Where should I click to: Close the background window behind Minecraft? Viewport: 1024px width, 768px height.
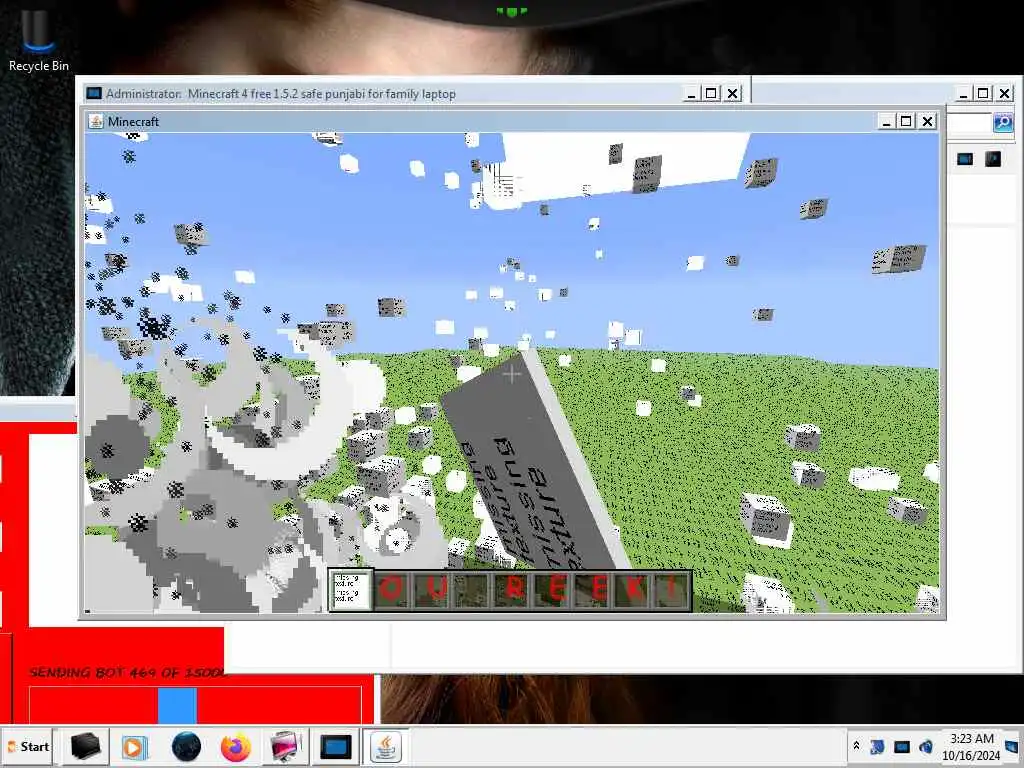pyautogui.click(x=1004, y=93)
